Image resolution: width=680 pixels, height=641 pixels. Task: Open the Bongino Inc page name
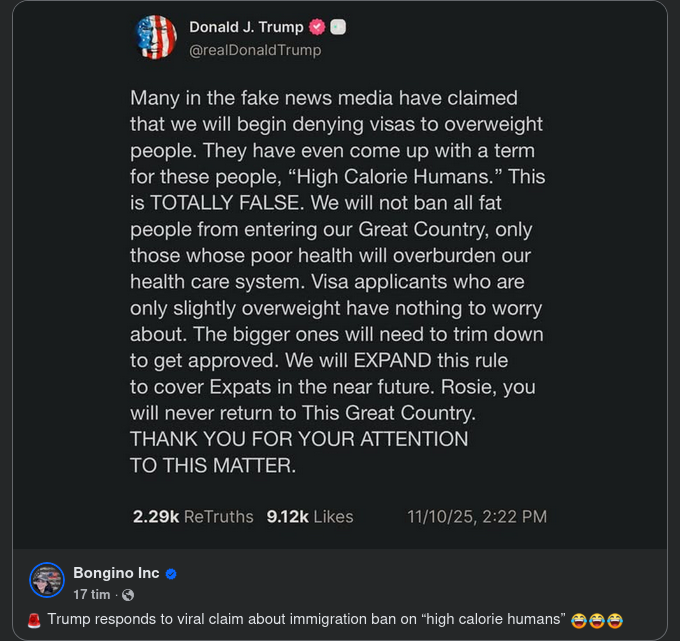click(116, 573)
